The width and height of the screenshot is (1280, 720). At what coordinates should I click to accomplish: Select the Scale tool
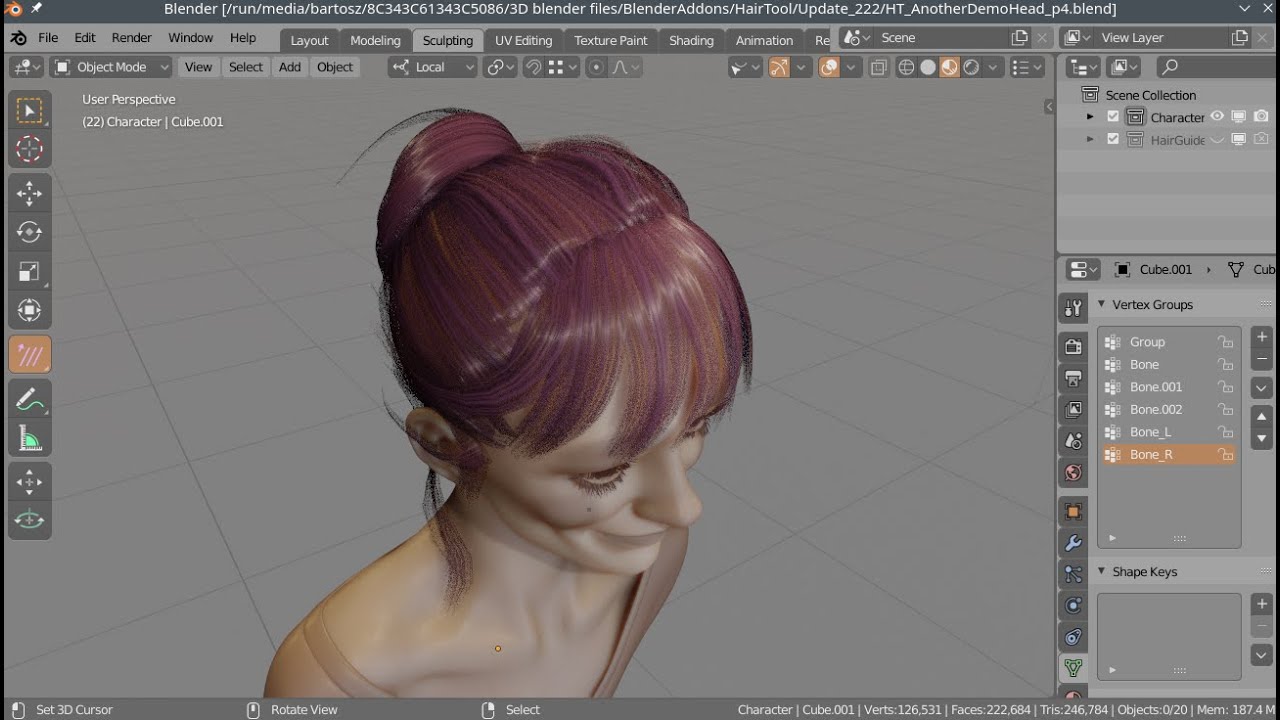coord(30,271)
